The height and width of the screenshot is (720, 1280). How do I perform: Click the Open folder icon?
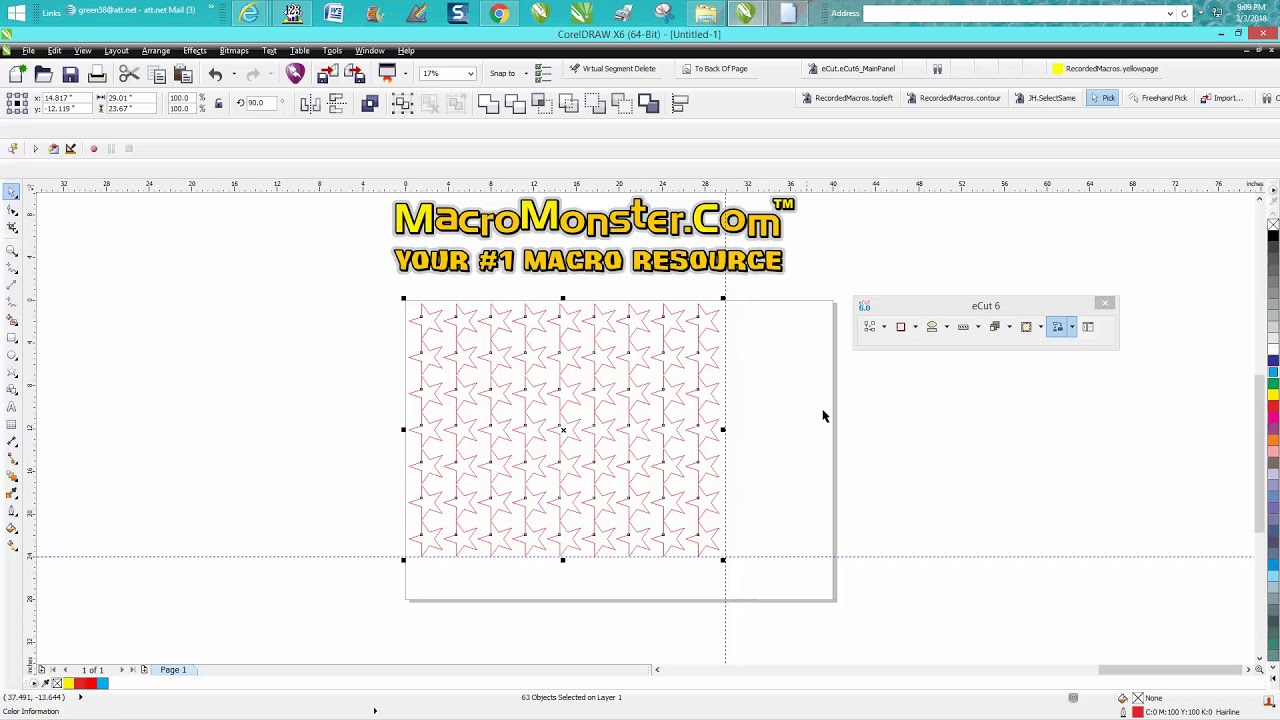pyautogui.click(x=43, y=74)
